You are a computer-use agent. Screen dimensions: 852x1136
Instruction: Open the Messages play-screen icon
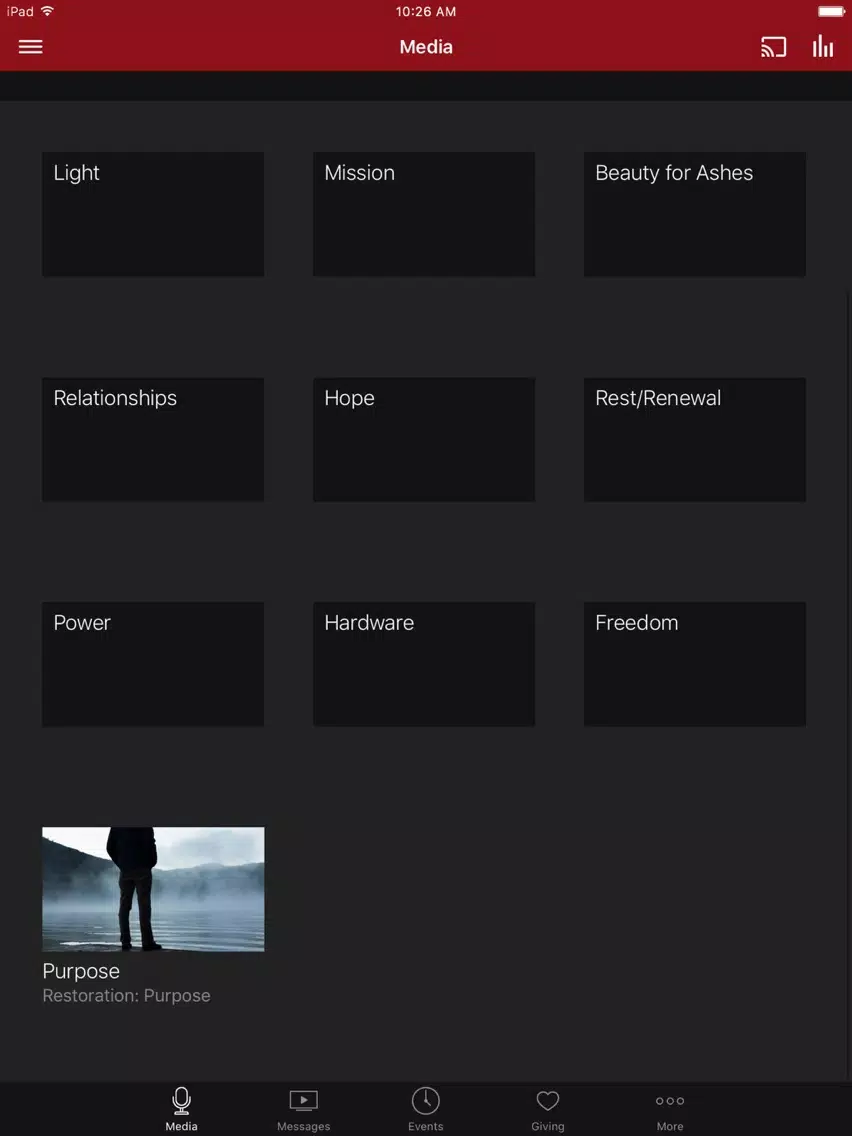[x=304, y=1100]
